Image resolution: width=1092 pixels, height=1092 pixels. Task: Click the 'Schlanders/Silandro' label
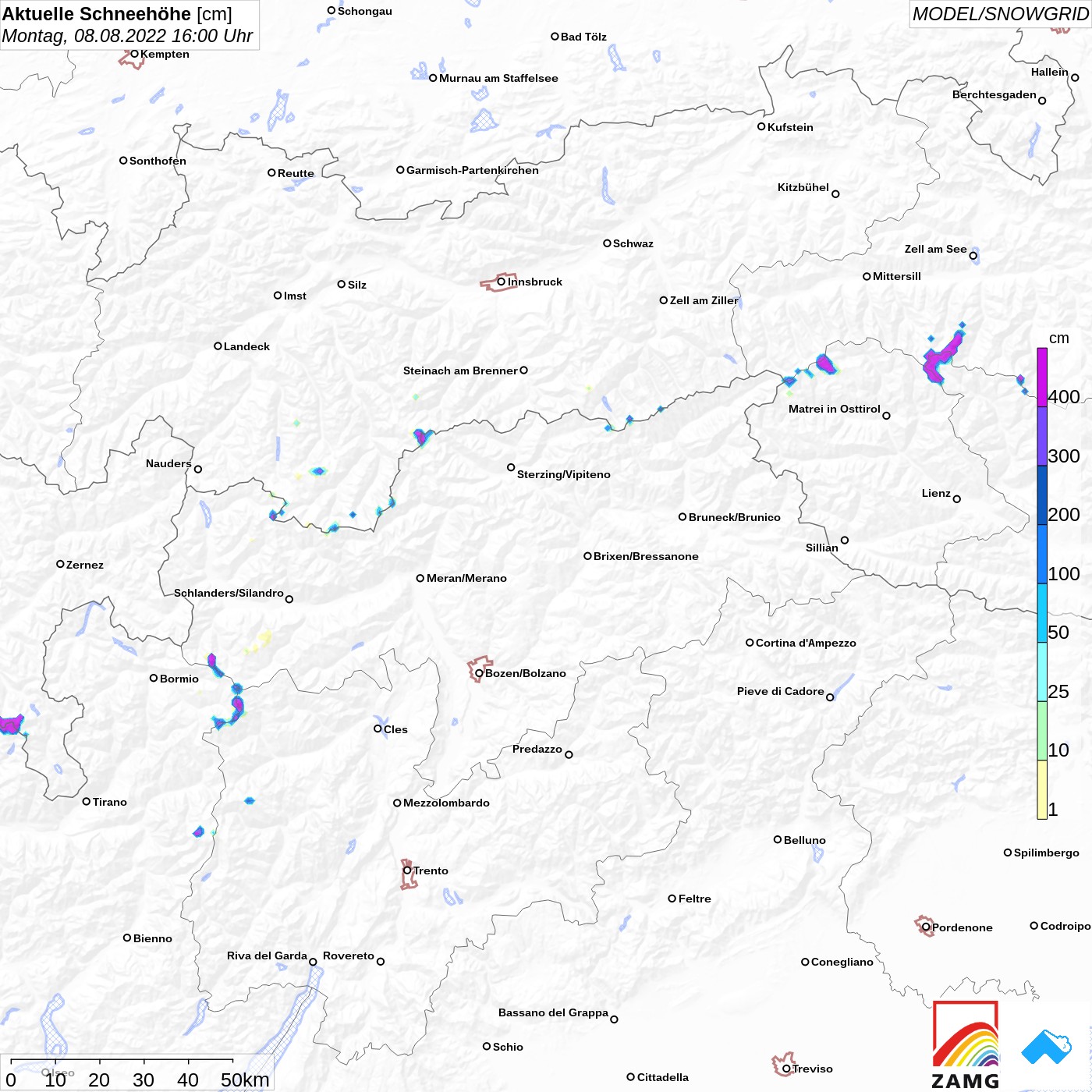coord(229,593)
